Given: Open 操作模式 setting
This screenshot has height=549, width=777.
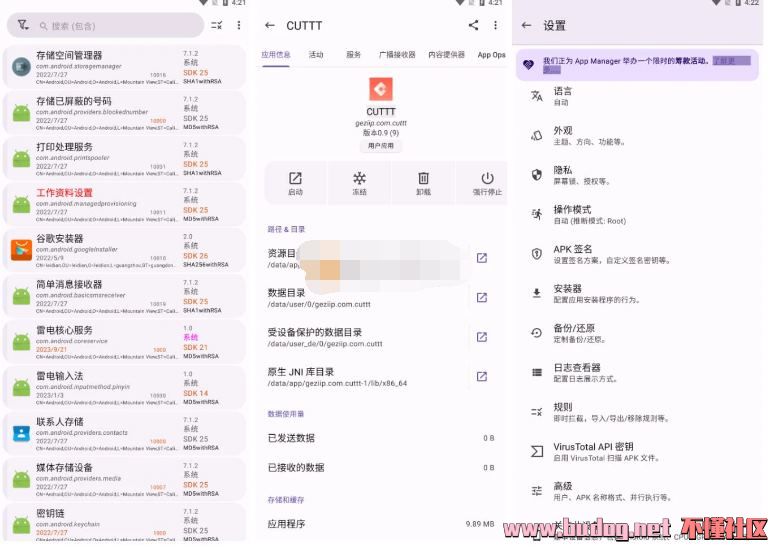Looking at the screenshot, I should point(638,215).
